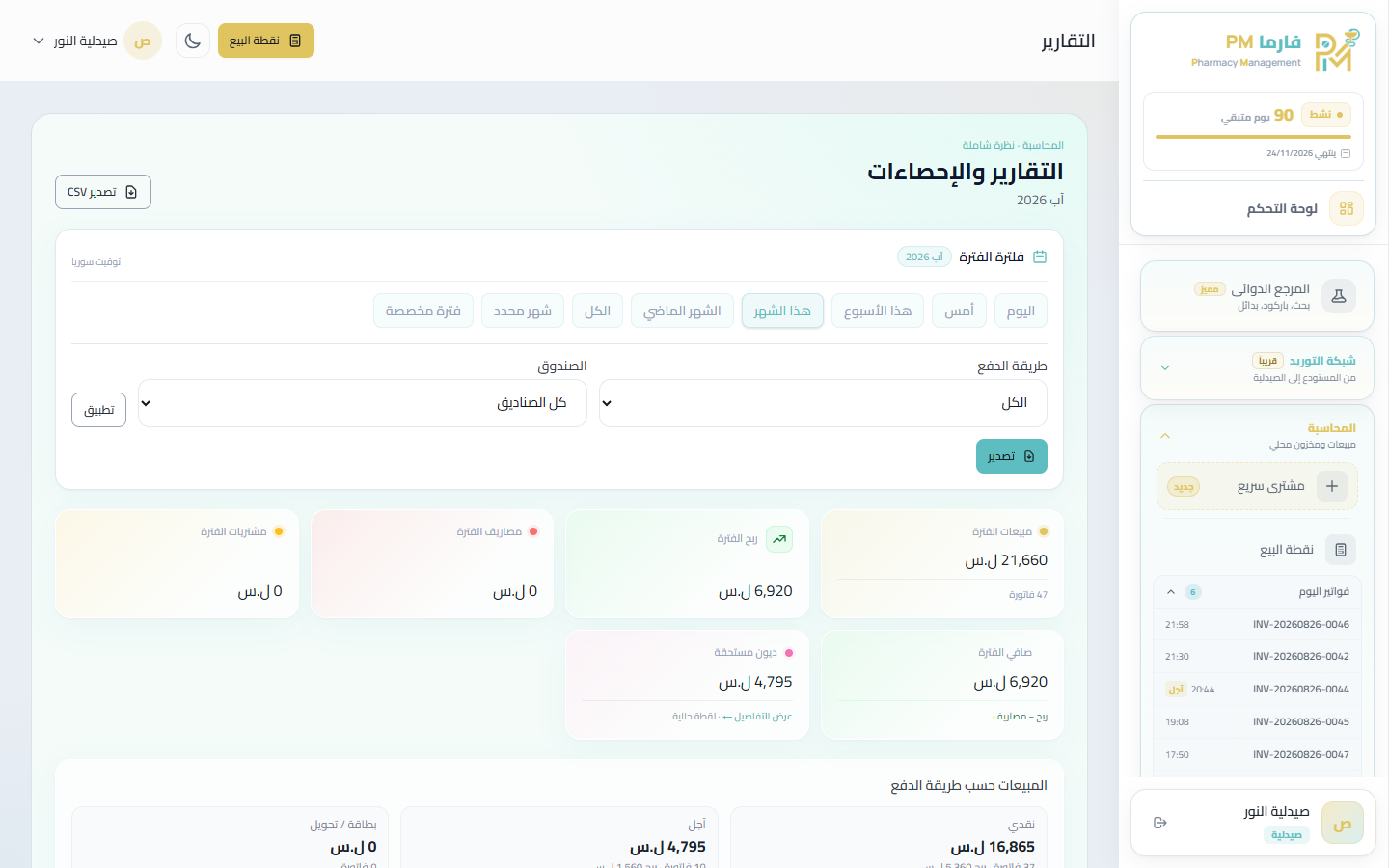Click the فارما PM logo icon
Image resolution: width=1389 pixels, height=868 pixels.
click(x=1337, y=50)
